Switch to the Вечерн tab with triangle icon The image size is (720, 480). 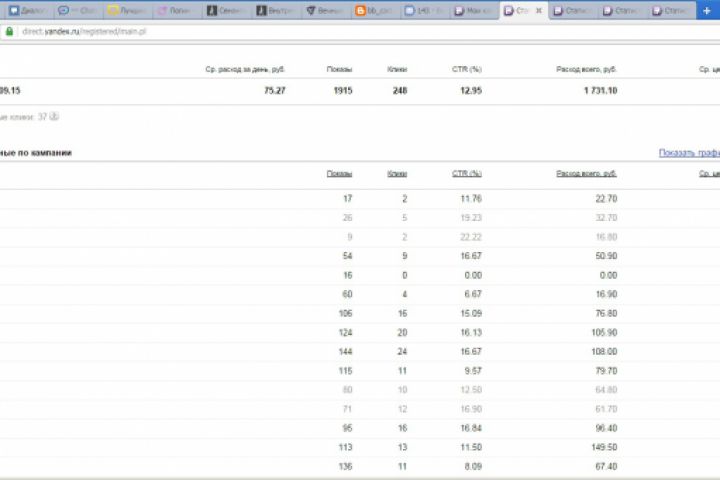(x=326, y=11)
